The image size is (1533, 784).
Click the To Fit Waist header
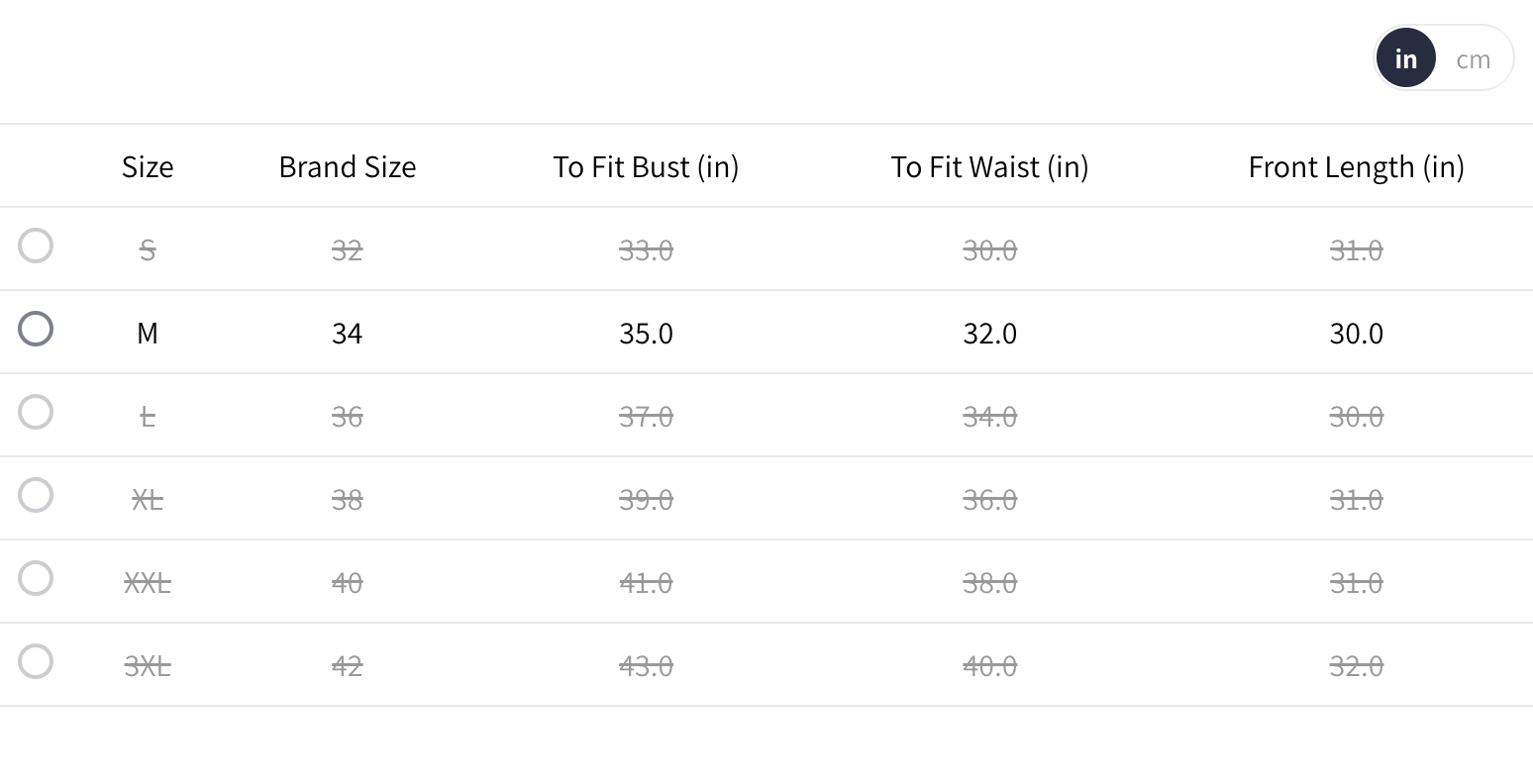pyautogui.click(x=989, y=166)
